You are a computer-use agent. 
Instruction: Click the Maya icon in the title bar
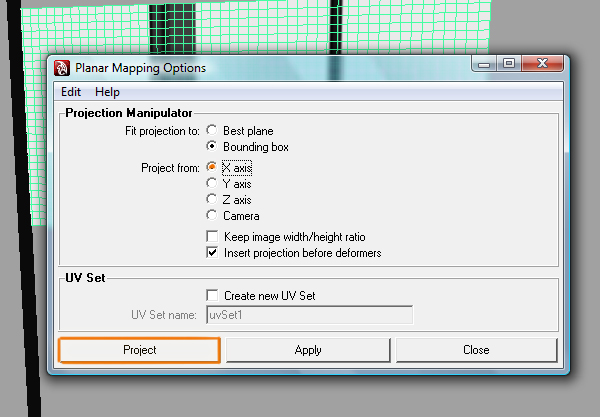pos(62,68)
